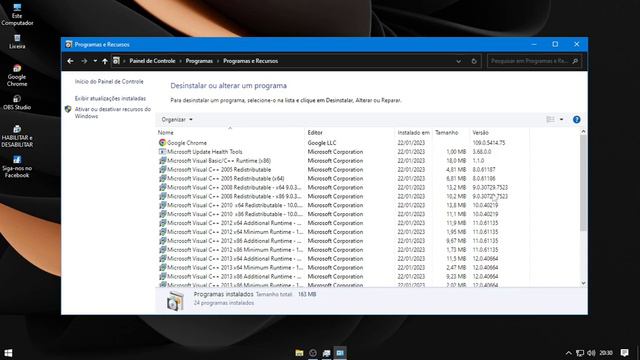Click the active Control Panel taskbar icon
640x360 pixels.
[x=340, y=353]
